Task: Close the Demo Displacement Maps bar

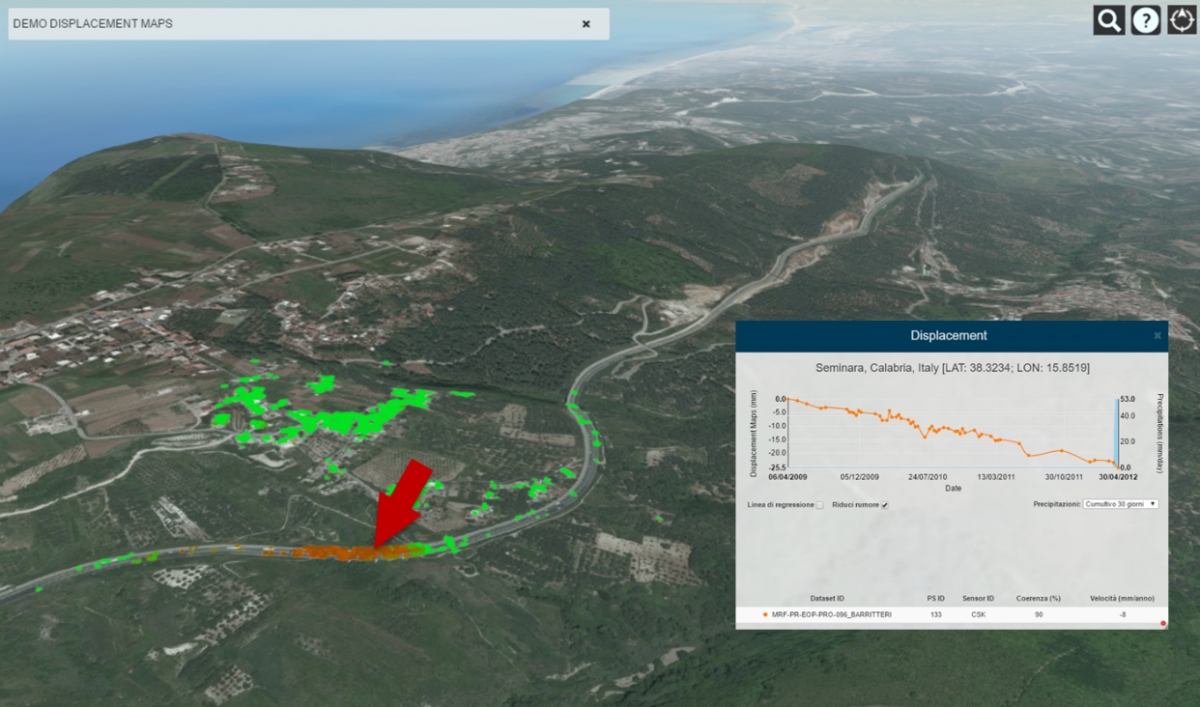Action: tap(586, 24)
